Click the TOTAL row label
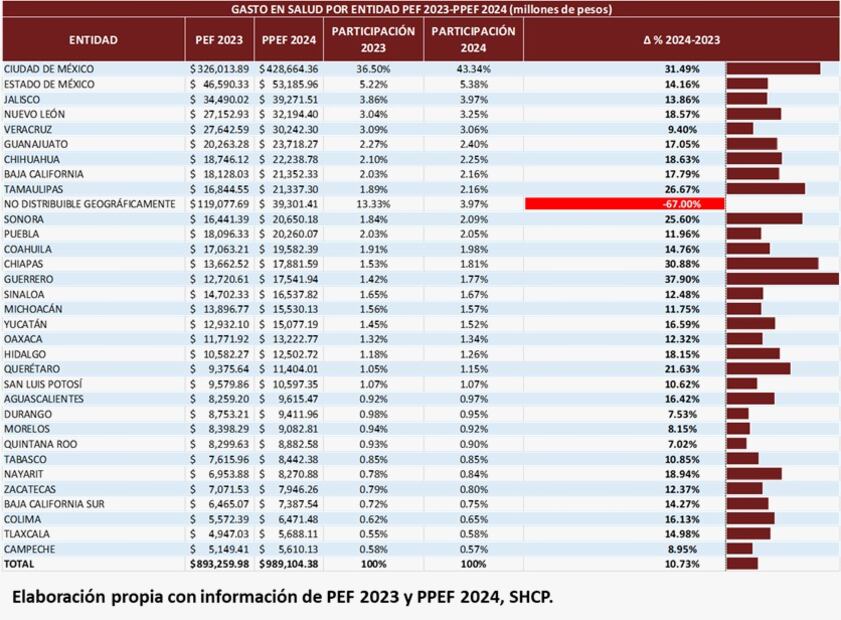 tap(19, 563)
